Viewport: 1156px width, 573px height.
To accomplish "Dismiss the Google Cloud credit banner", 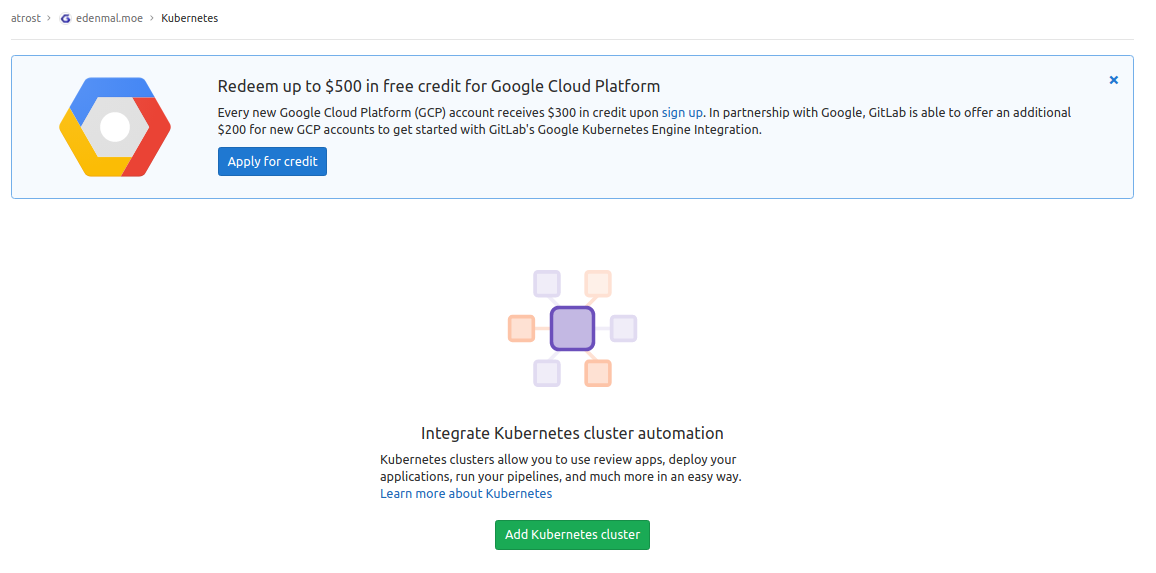I will pyautogui.click(x=1113, y=80).
